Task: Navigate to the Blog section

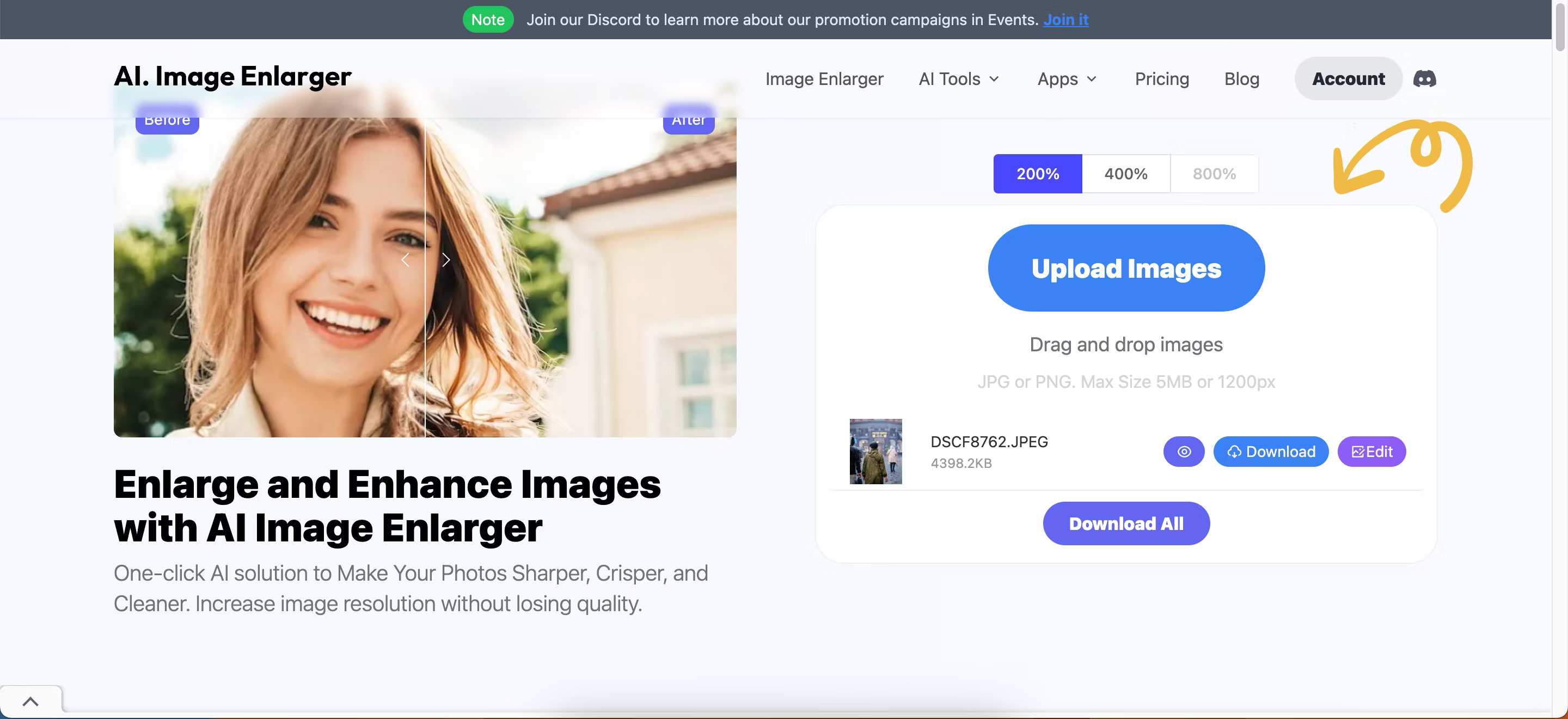Action: (1241, 78)
